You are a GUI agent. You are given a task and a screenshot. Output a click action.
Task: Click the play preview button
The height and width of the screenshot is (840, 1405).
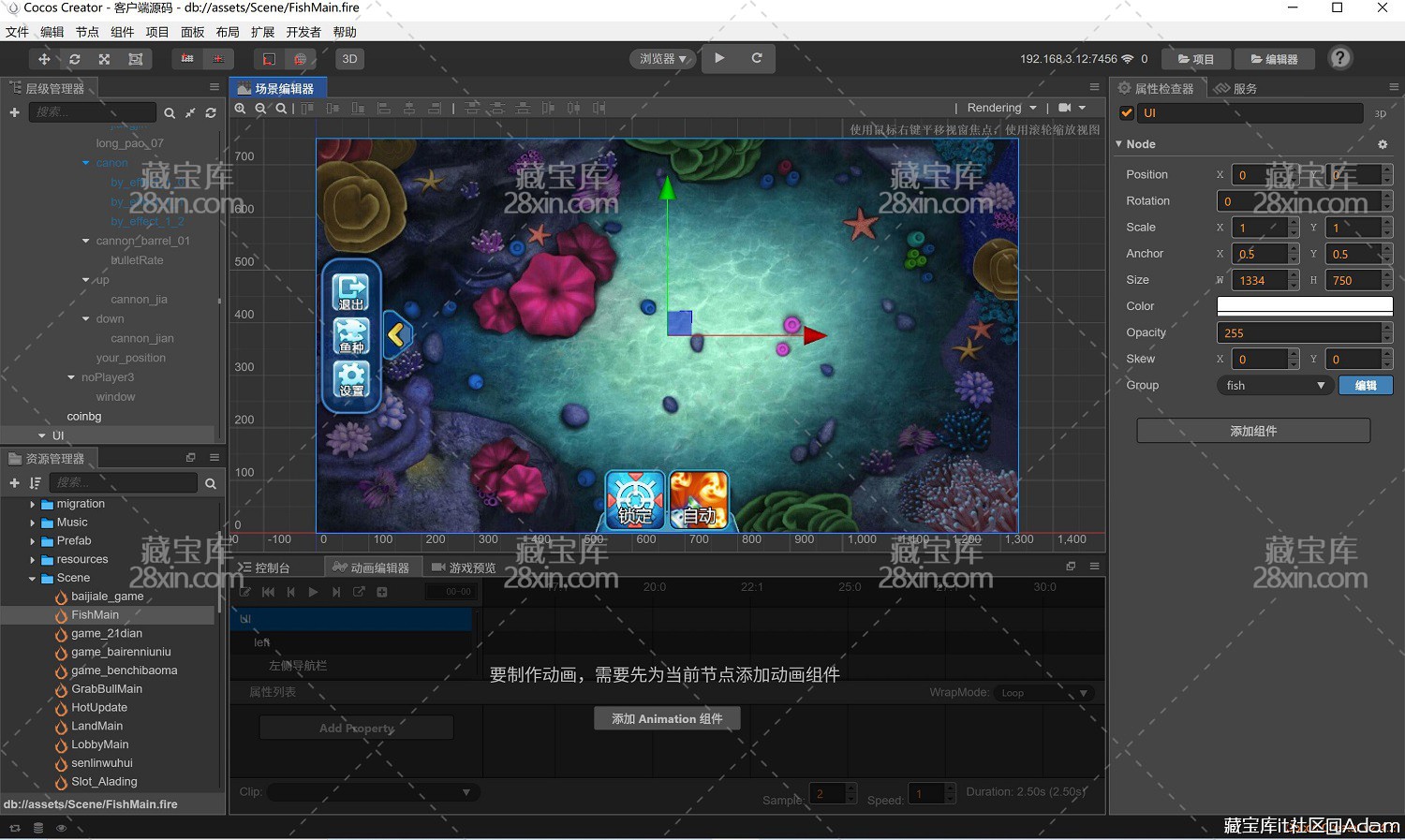coord(719,58)
